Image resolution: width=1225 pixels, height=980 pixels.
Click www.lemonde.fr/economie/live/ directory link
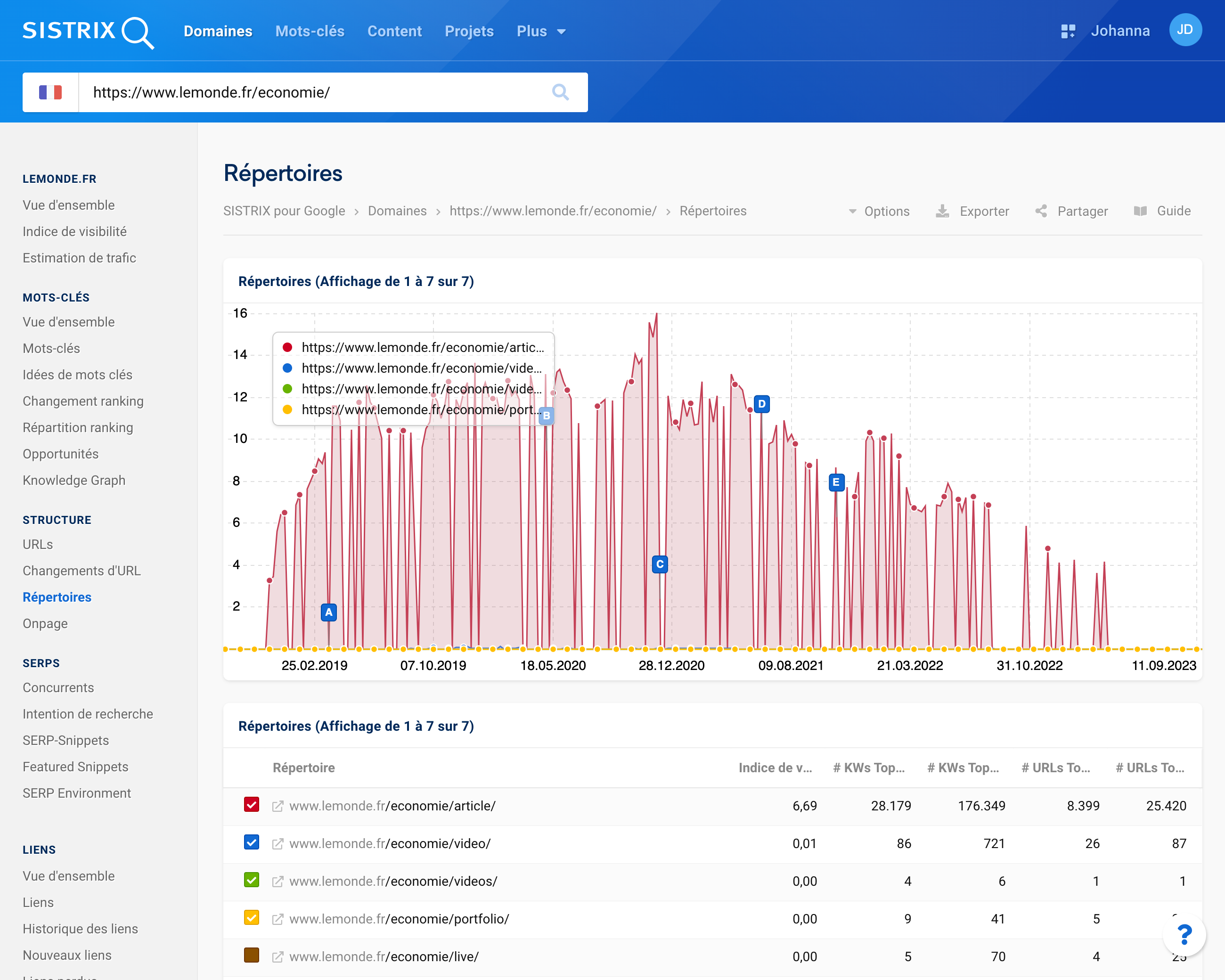[x=384, y=957]
